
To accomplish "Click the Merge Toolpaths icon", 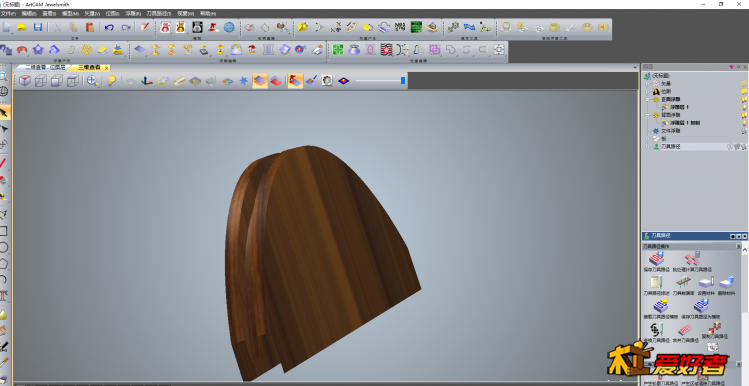I will pos(685,329).
